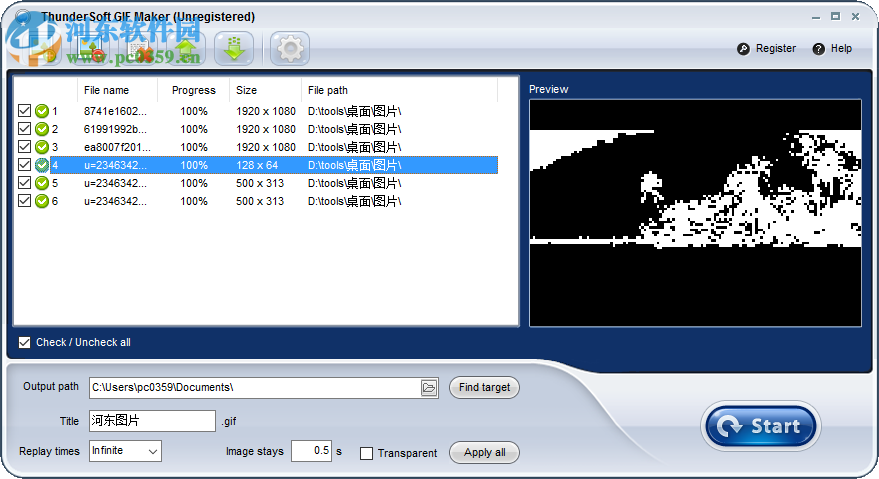Uncheck the checkbox for selected row 4
The image size is (879, 479).
click(x=24, y=164)
